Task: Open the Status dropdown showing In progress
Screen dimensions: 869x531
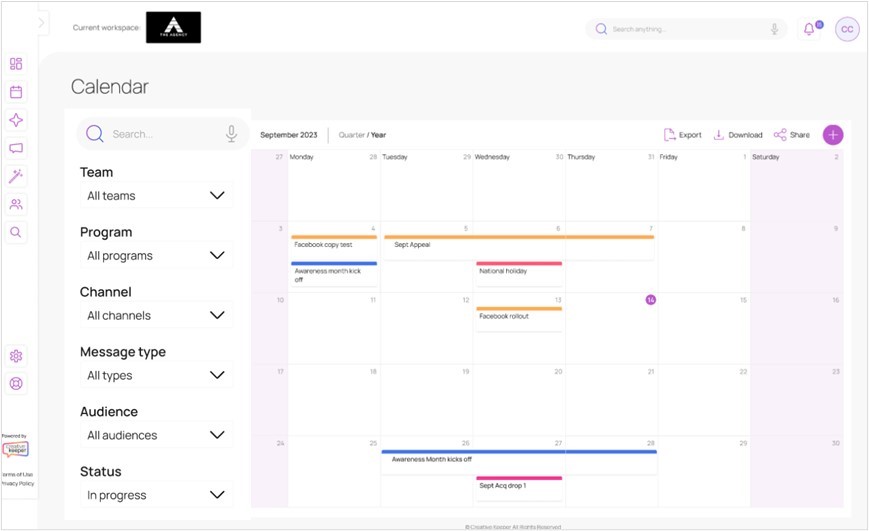Action: pyautogui.click(x=155, y=495)
